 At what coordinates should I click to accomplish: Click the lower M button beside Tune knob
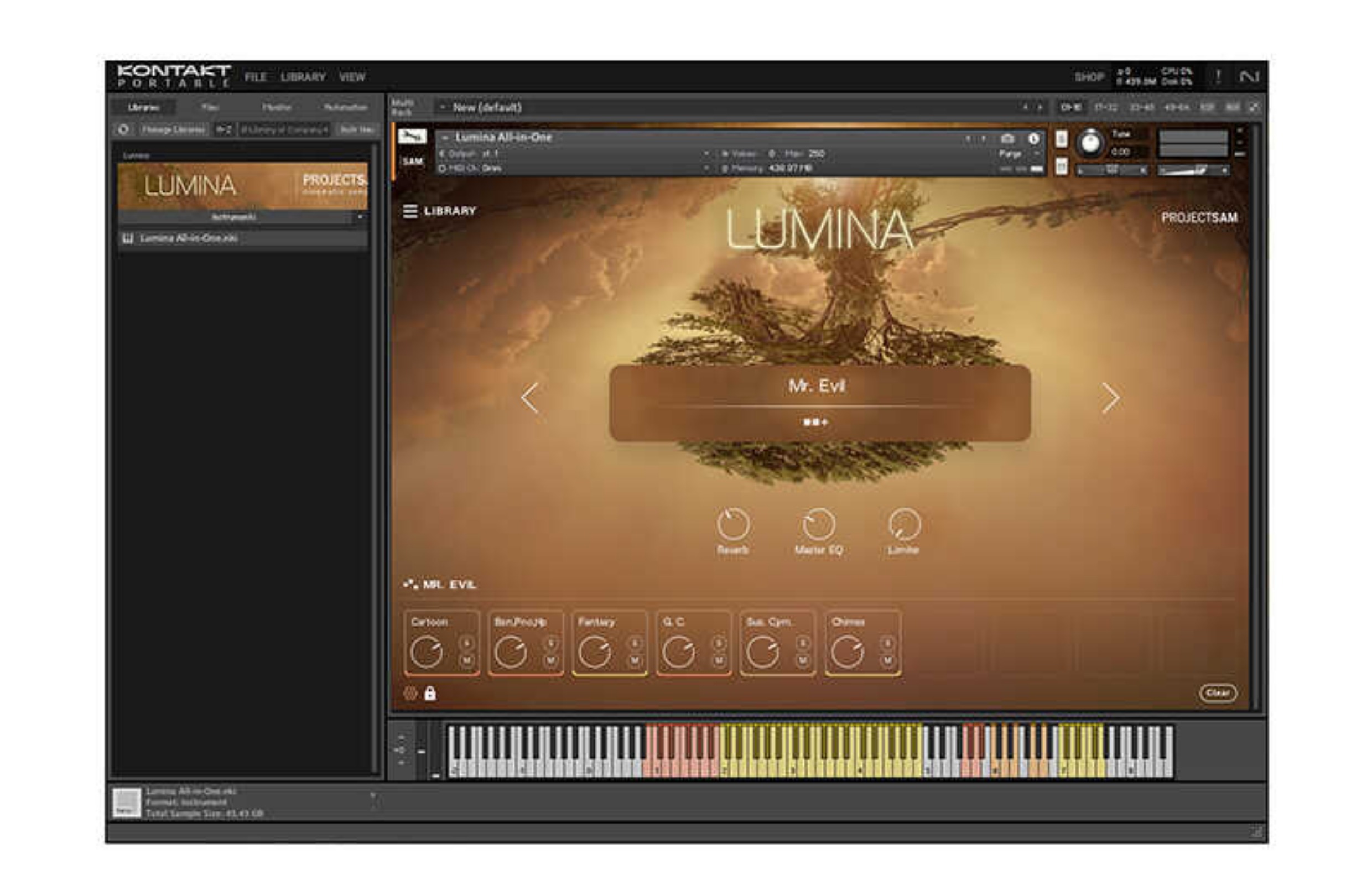[1061, 166]
